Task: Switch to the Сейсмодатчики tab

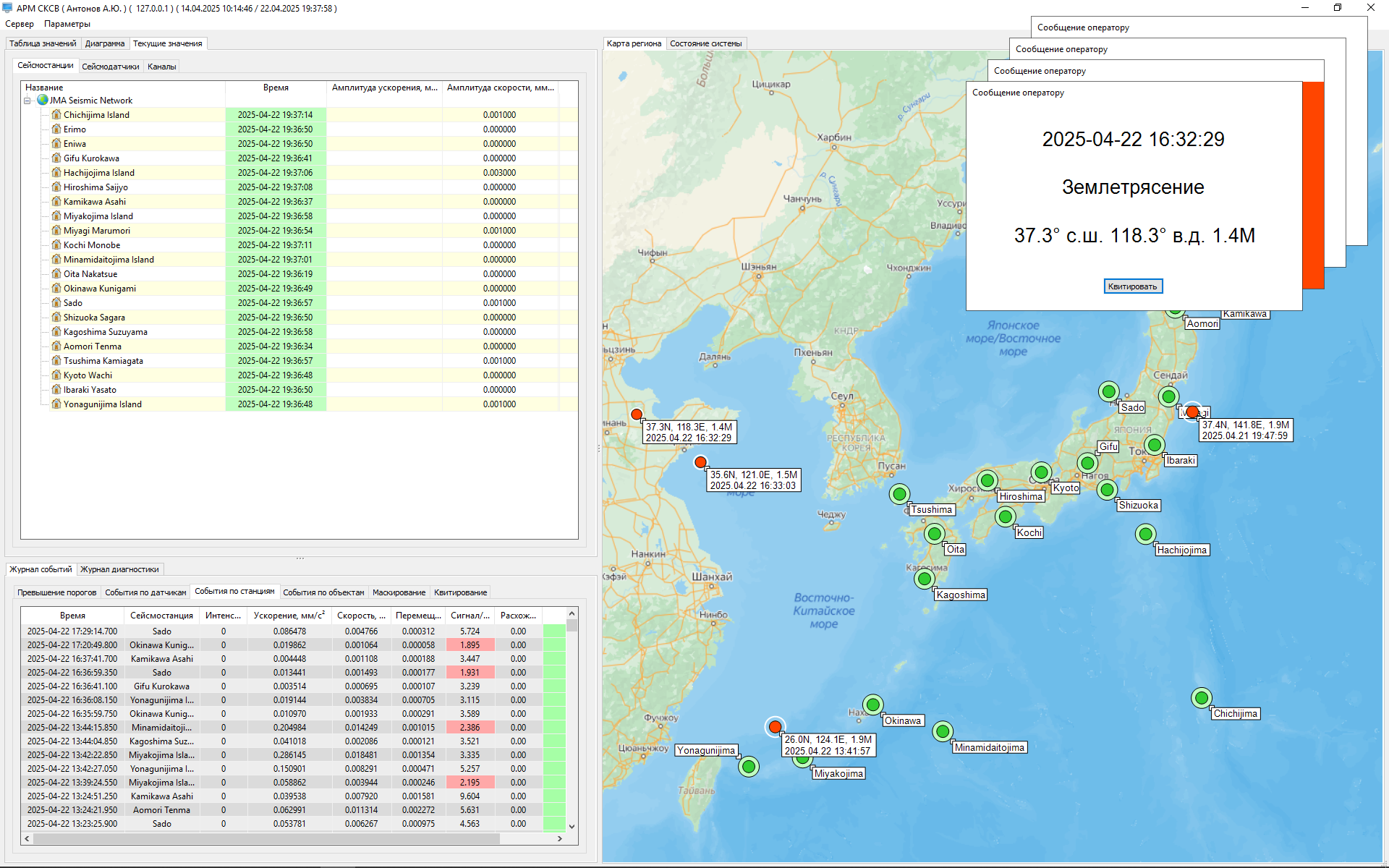Action: pos(111,67)
